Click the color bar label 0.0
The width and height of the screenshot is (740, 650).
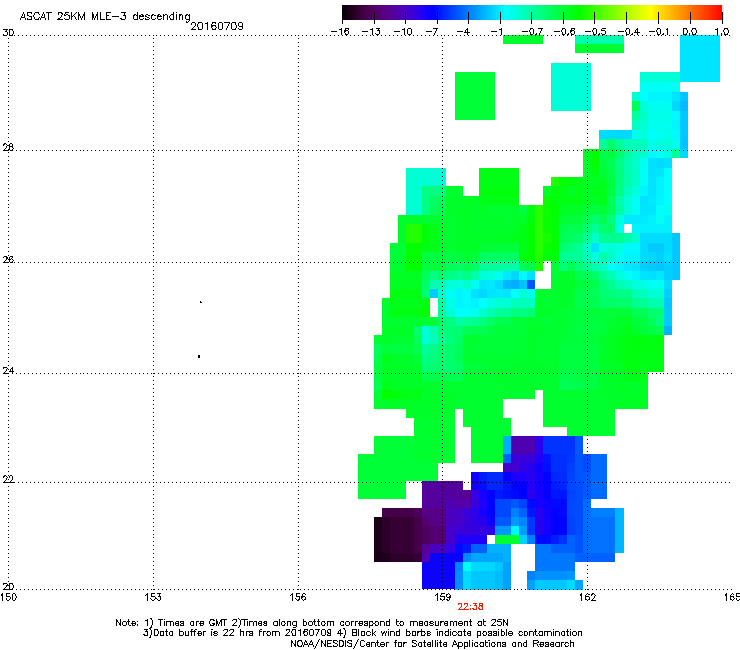[690, 32]
